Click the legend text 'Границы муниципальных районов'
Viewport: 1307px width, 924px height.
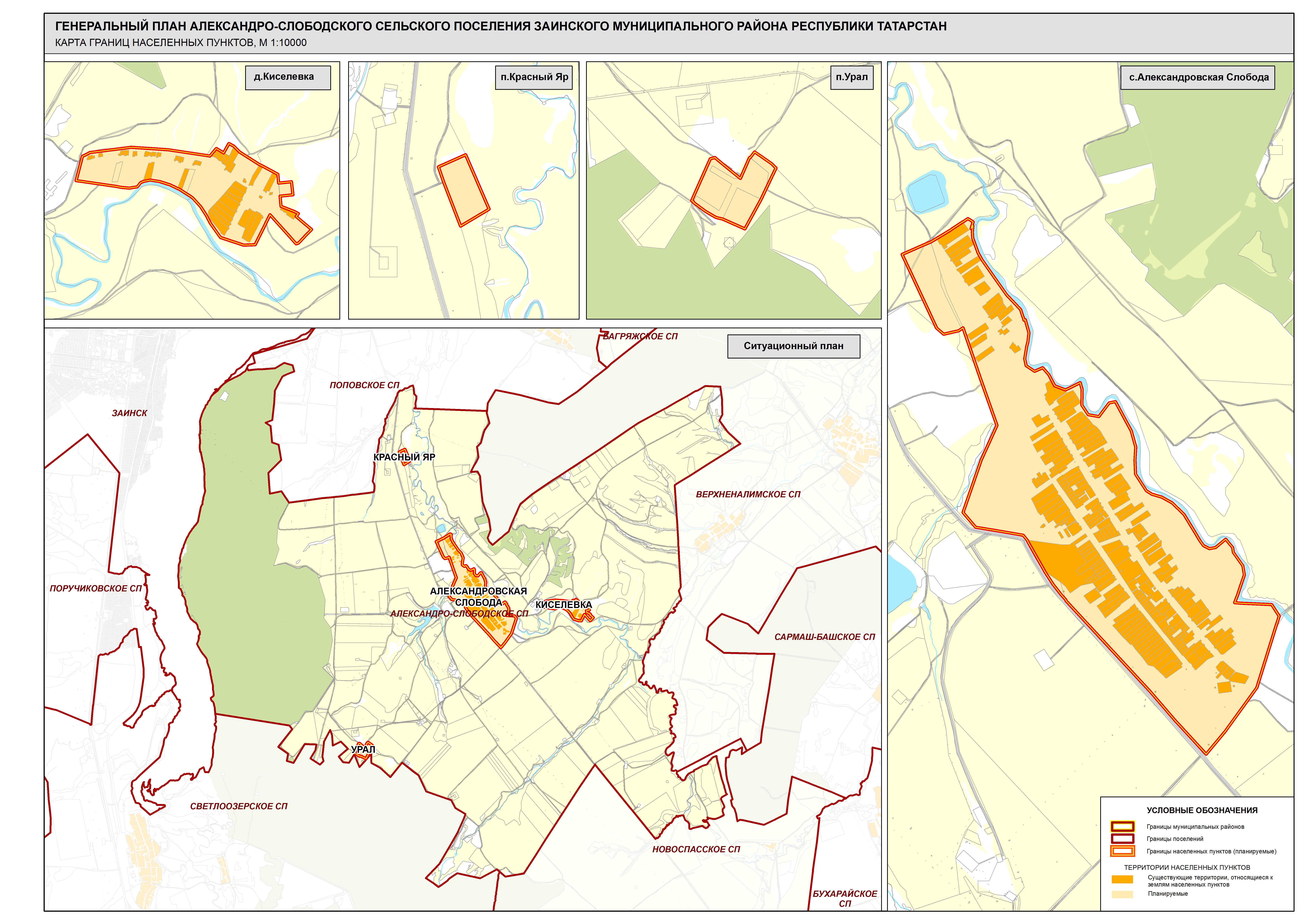pyautogui.click(x=1195, y=827)
